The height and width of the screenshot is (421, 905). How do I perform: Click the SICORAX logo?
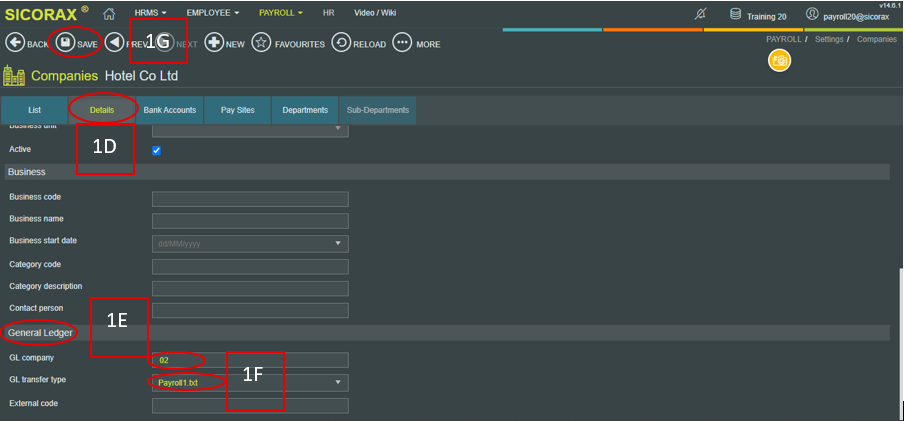coord(47,14)
